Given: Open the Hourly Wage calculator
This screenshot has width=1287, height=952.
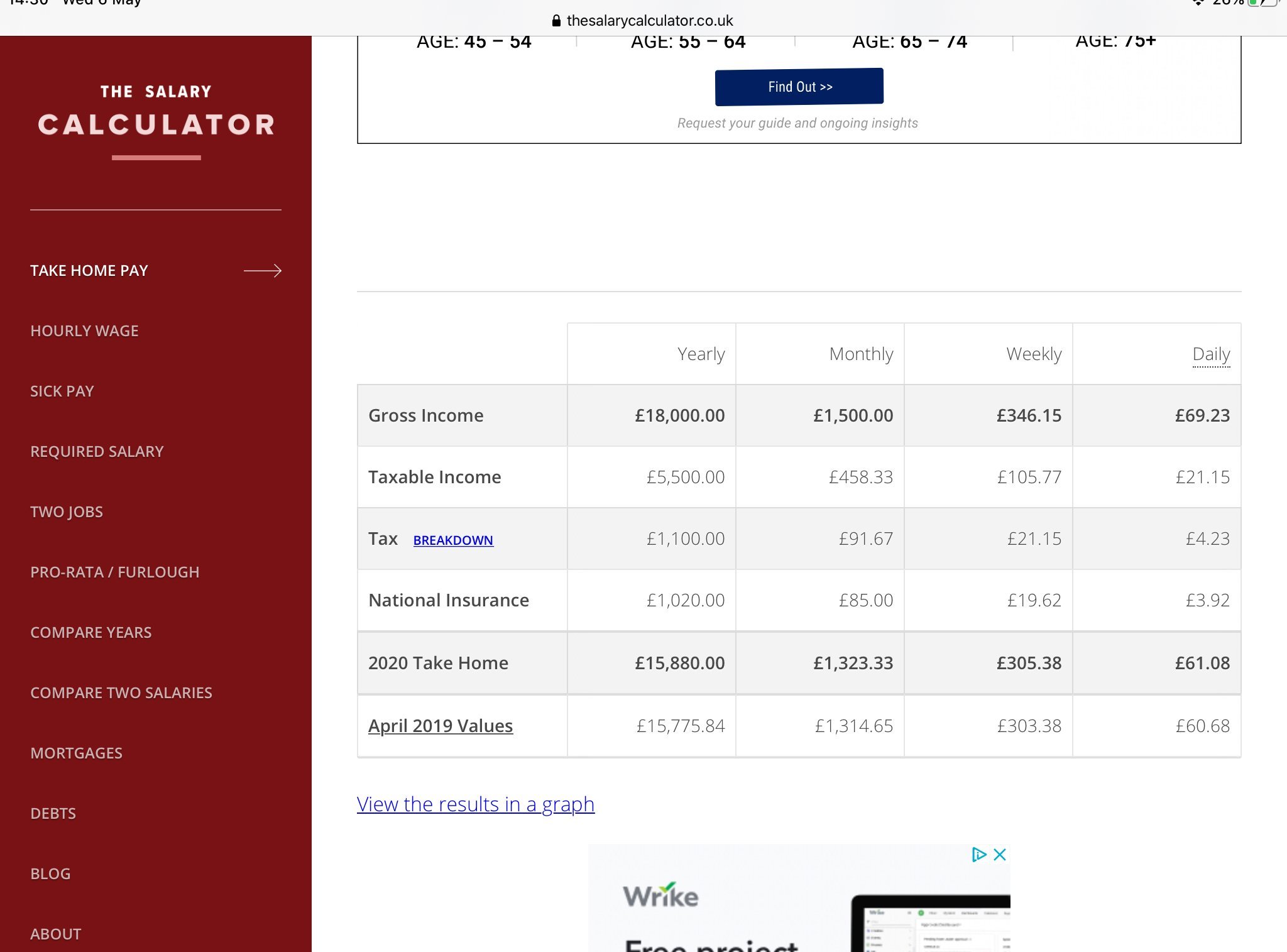Looking at the screenshot, I should point(84,331).
